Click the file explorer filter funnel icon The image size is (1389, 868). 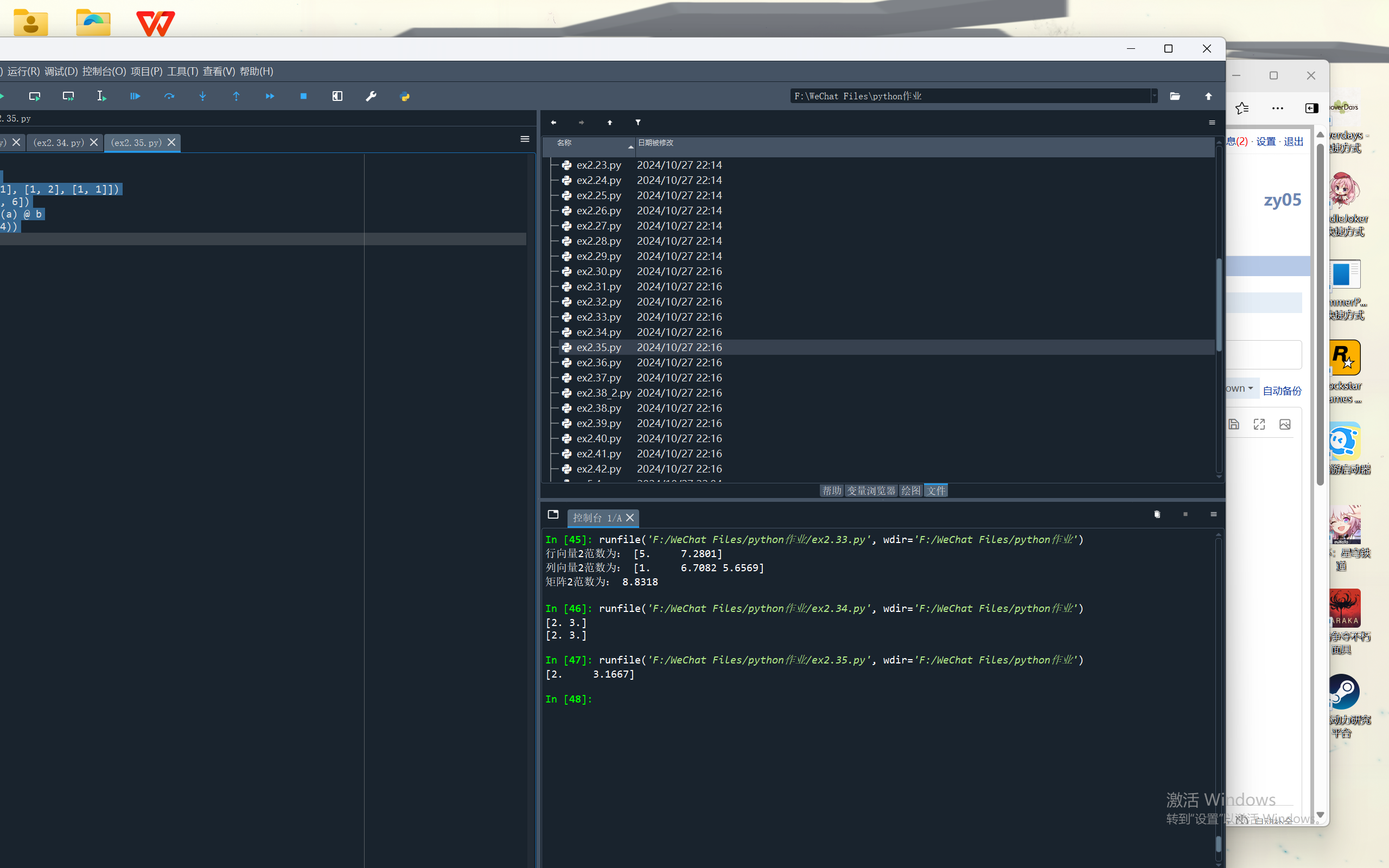pos(638,122)
